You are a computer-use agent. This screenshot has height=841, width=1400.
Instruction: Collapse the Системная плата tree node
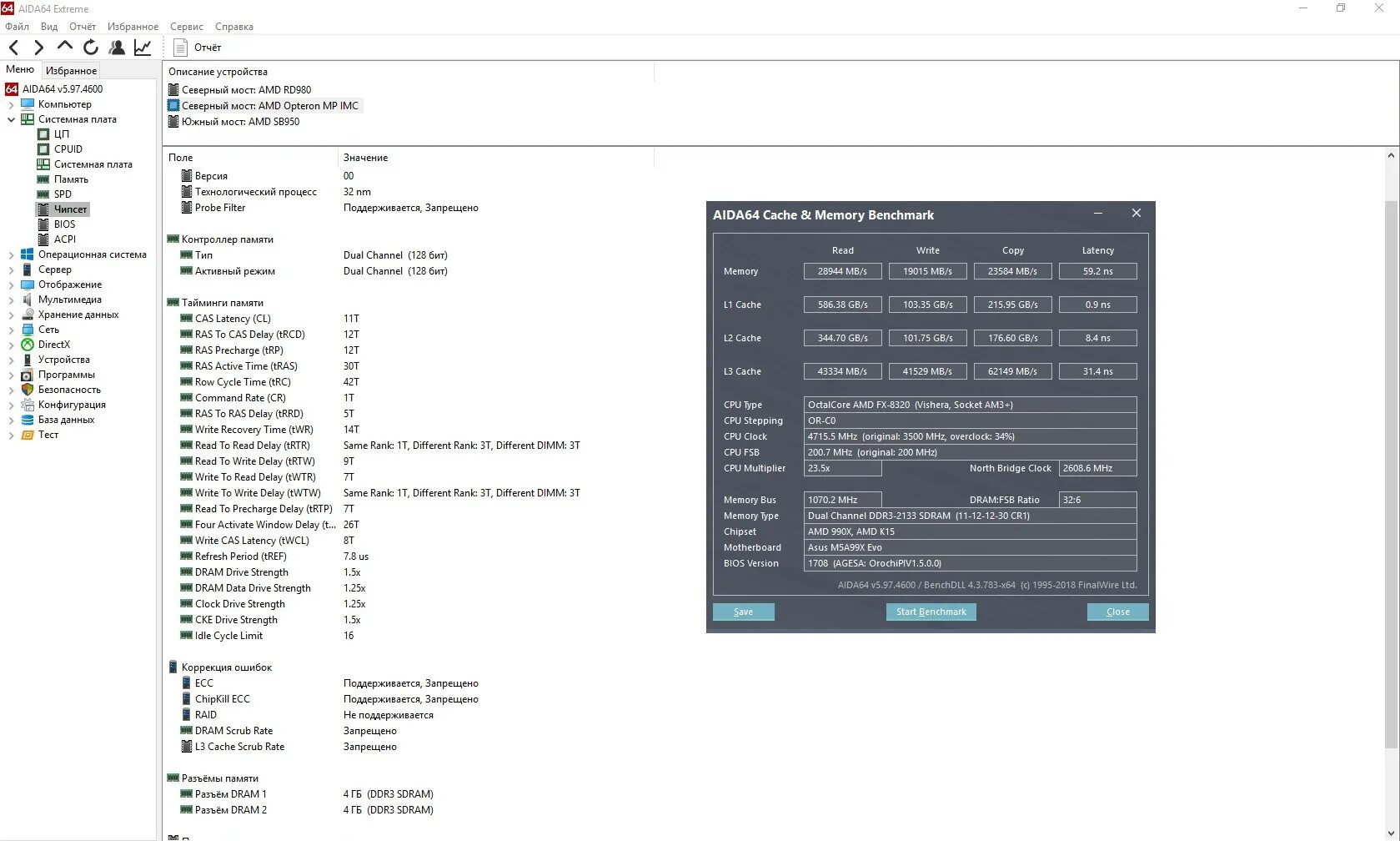click(x=11, y=119)
